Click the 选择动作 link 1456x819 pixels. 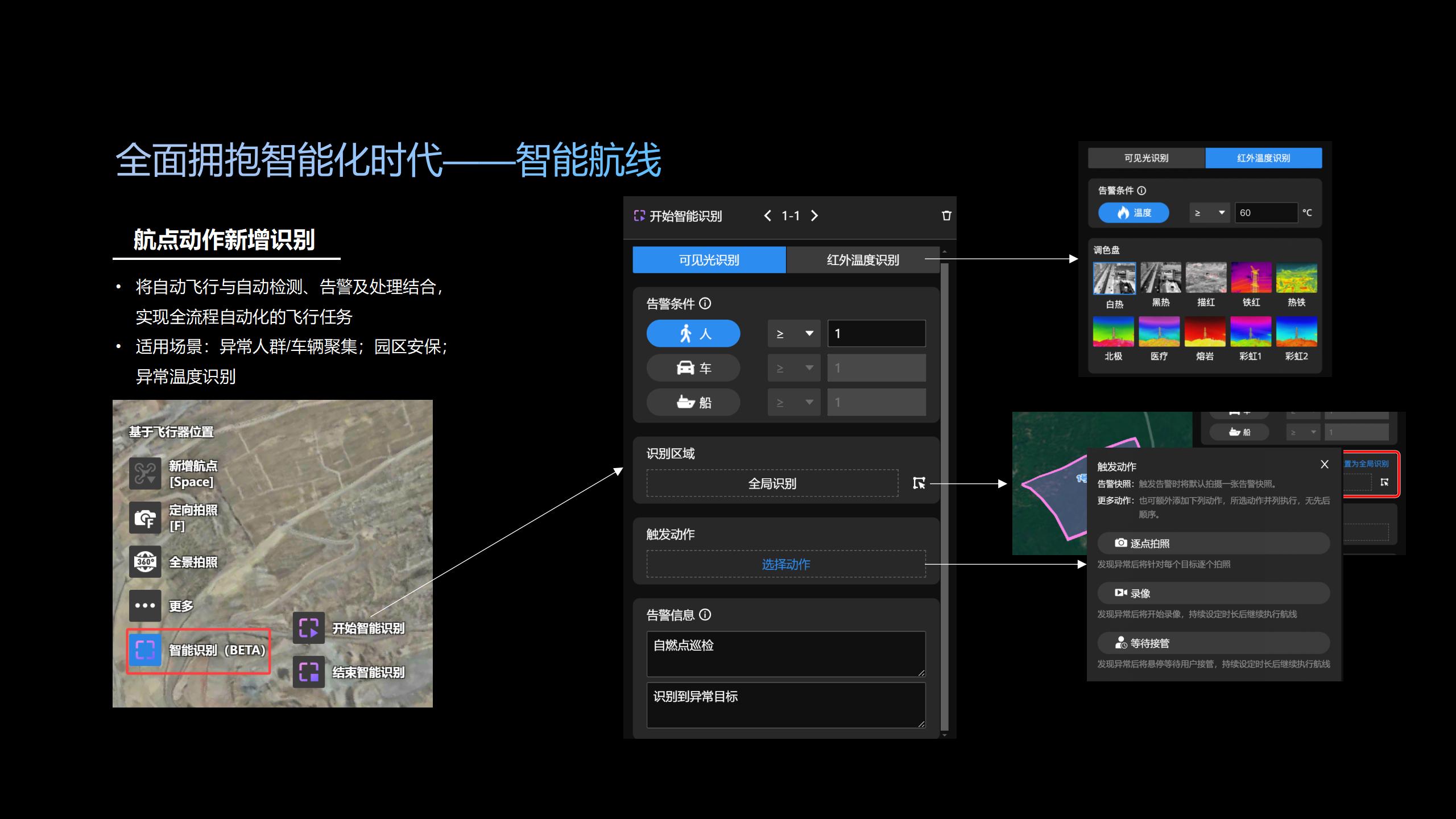point(785,564)
